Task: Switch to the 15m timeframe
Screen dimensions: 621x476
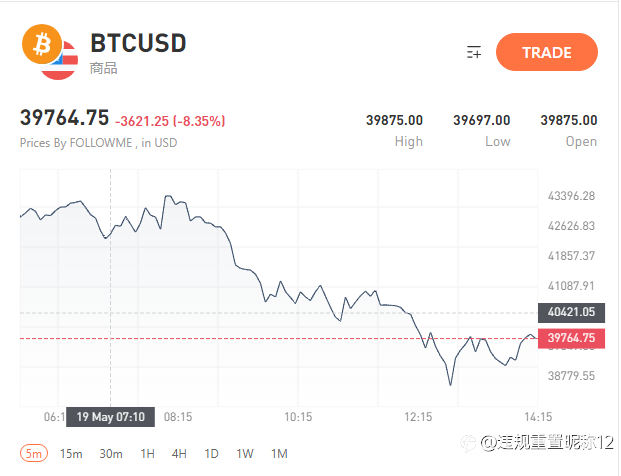Action: [71, 454]
